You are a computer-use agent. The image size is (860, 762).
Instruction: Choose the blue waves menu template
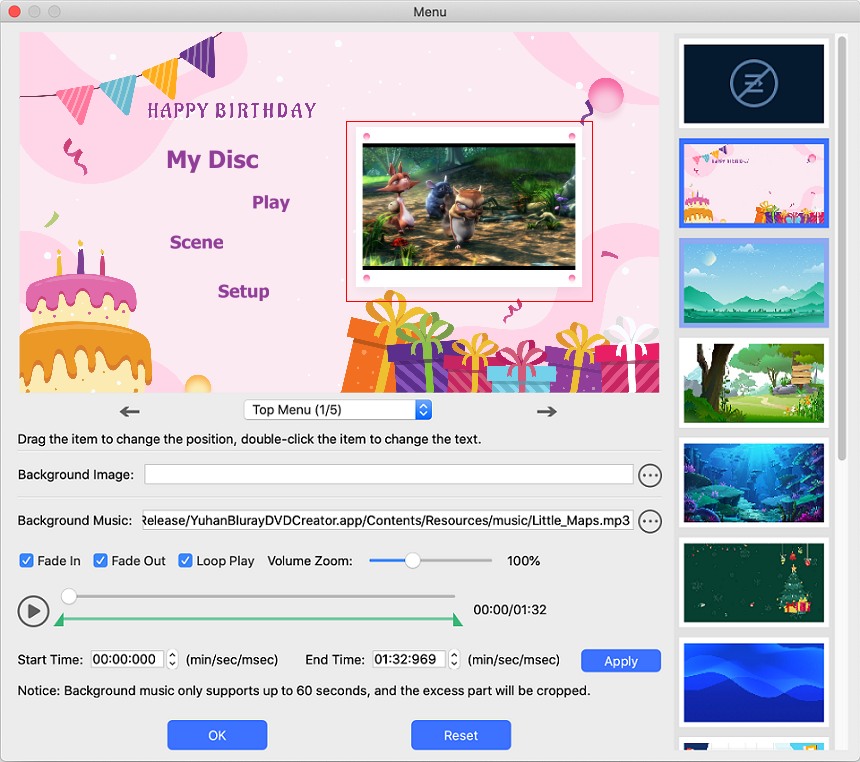[x=754, y=682]
